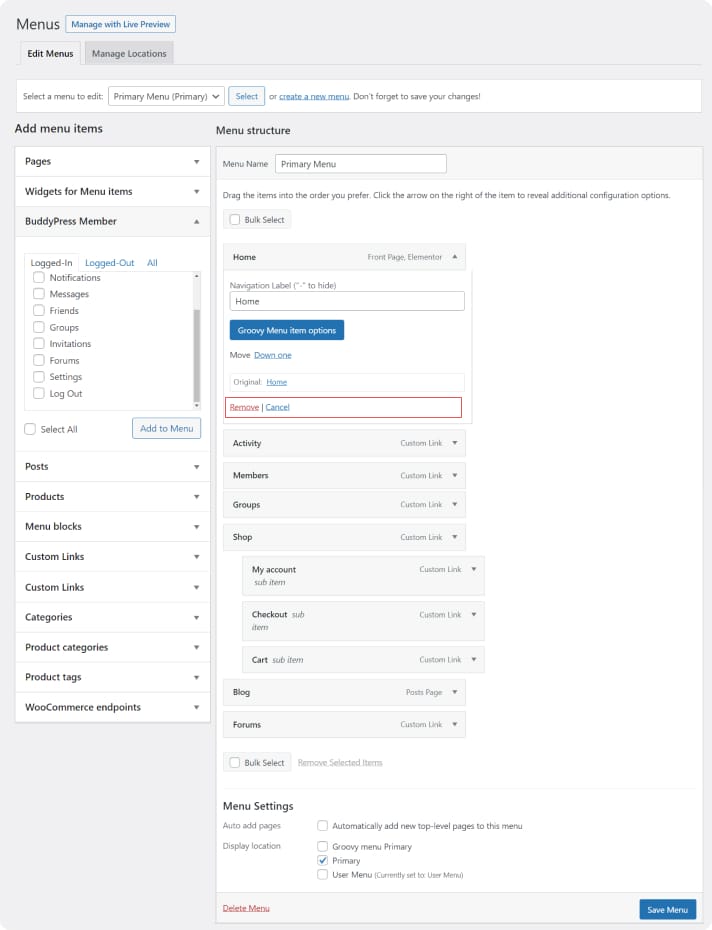This screenshot has height=930, width=712.
Task: Expand the Members menu item arrow
Action: (x=455, y=475)
